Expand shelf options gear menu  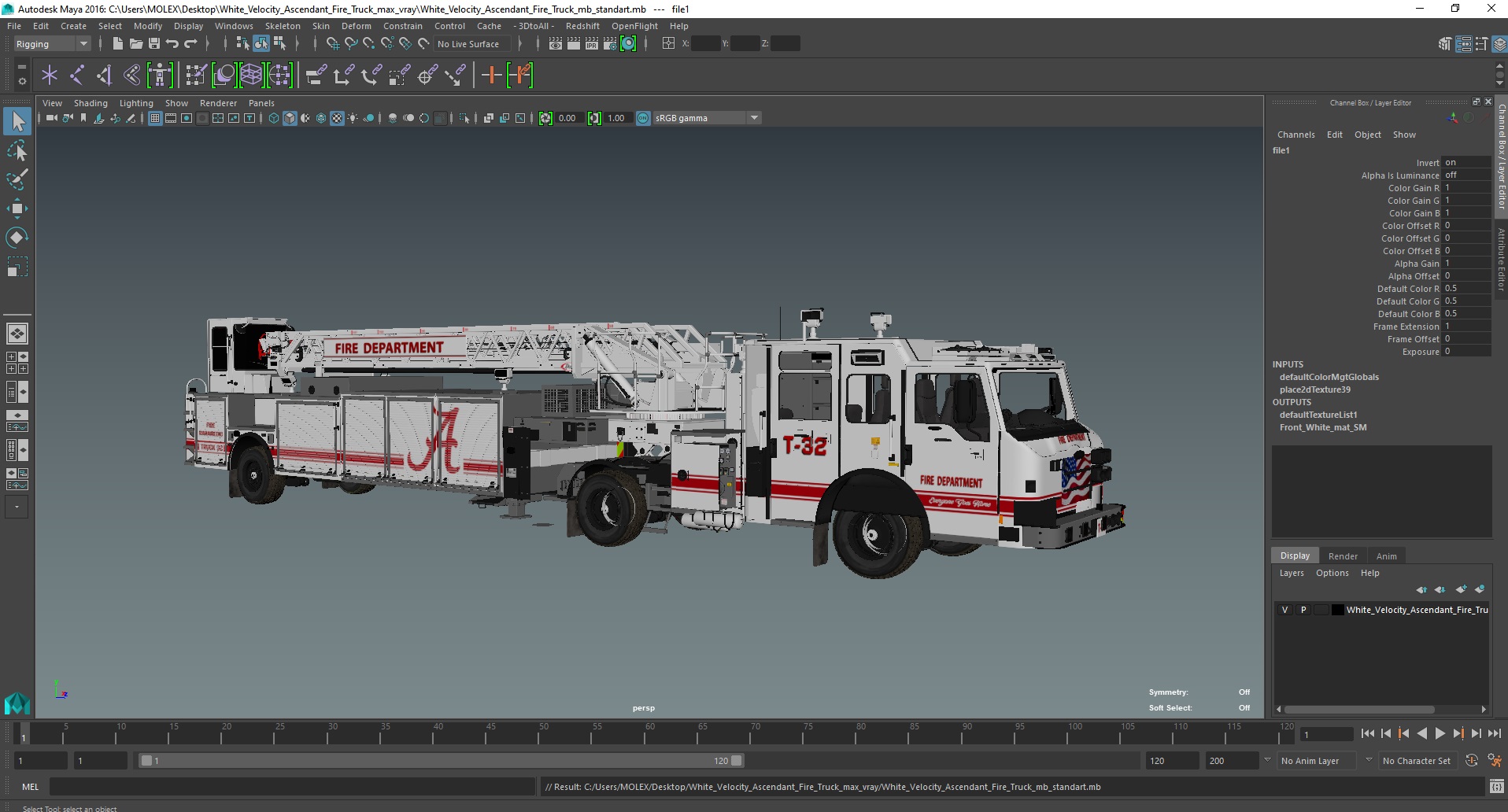pyautogui.click(x=21, y=81)
